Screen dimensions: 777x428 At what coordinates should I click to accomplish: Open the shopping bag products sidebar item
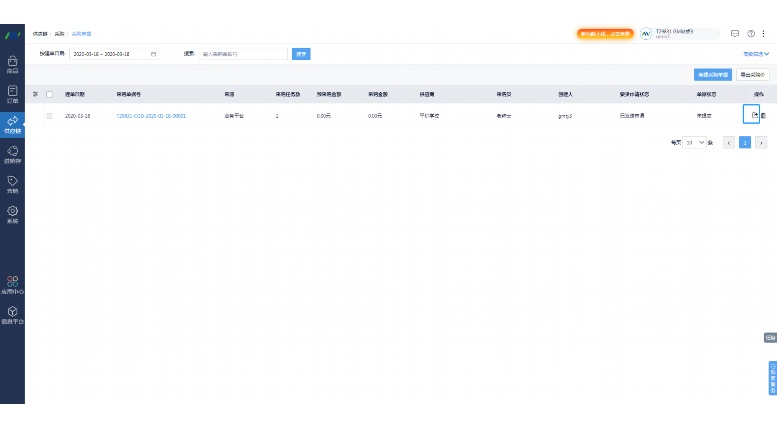[x=12, y=64]
